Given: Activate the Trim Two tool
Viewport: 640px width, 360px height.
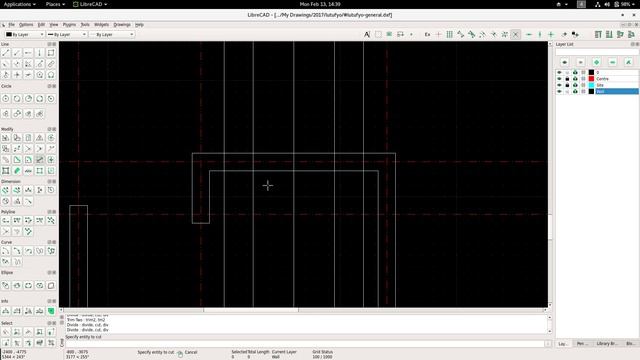Looking at the screenshot, I should (40, 149).
